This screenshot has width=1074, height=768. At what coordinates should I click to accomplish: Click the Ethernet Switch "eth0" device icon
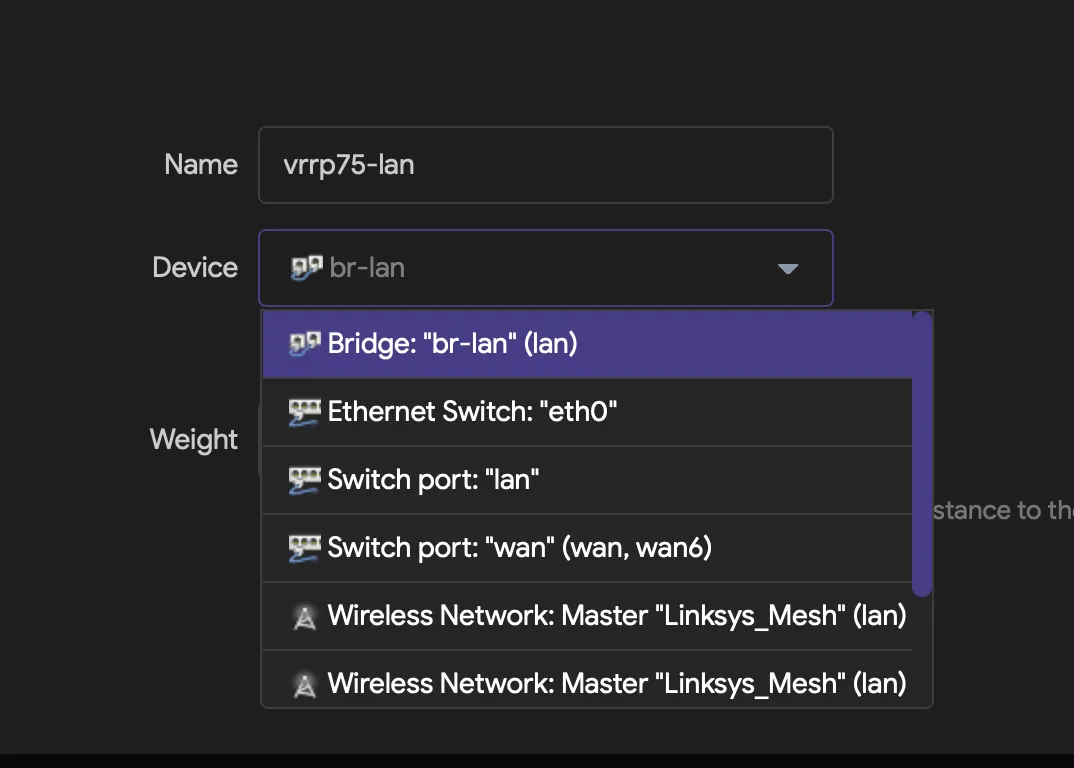[304, 412]
